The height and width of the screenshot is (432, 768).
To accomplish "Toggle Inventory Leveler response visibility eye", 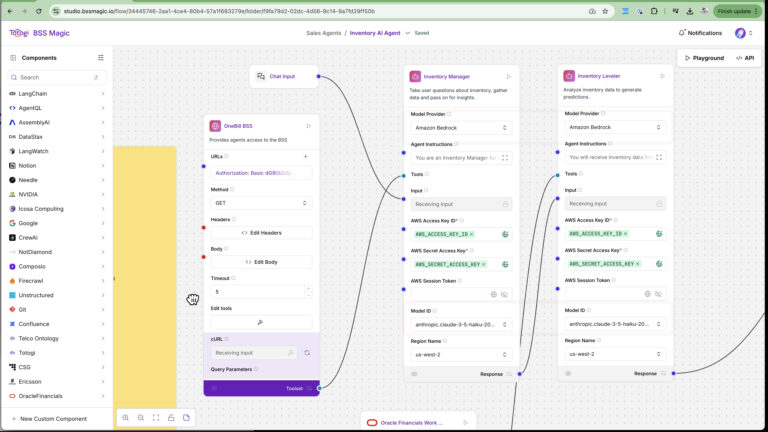I will 569,373.
